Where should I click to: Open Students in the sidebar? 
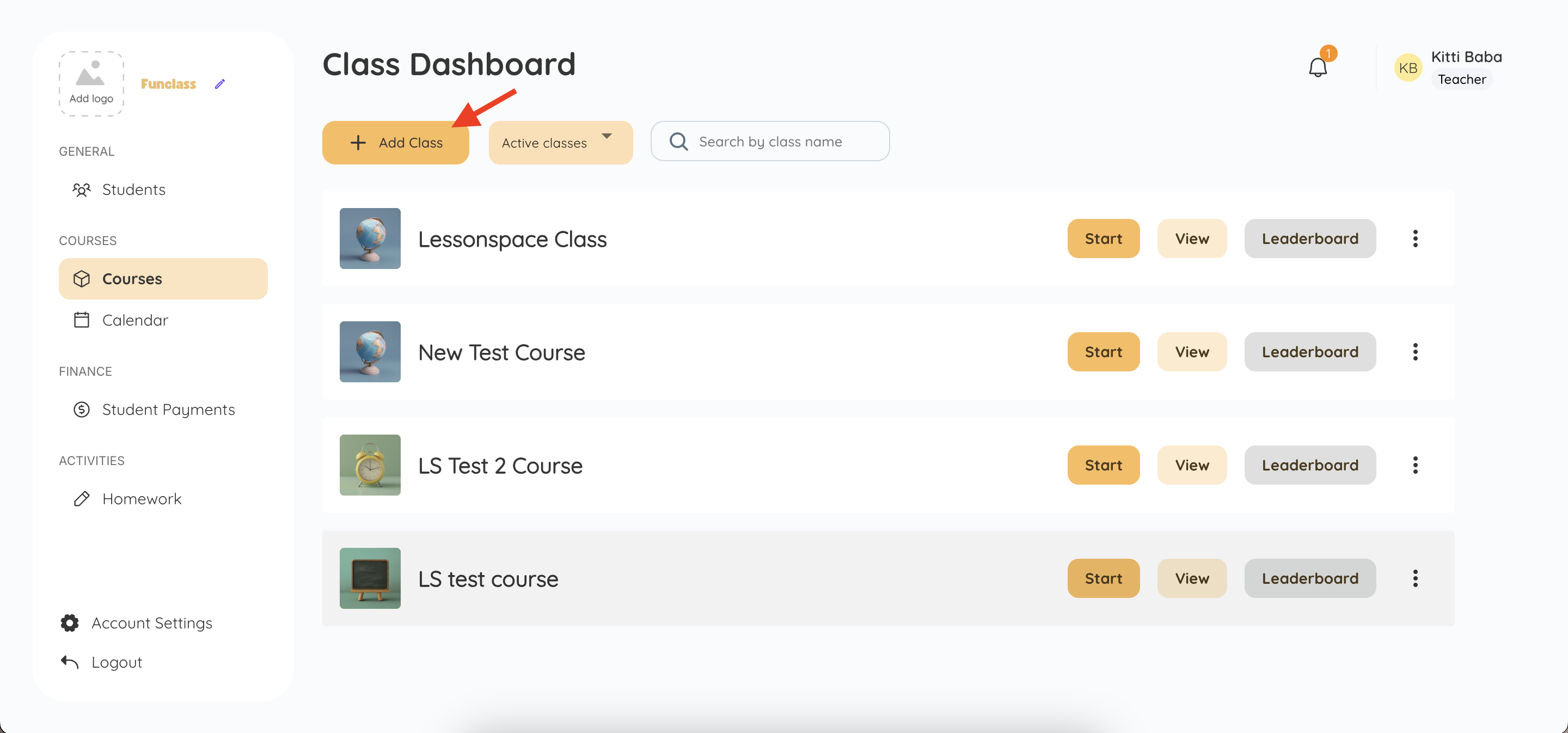tap(133, 190)
